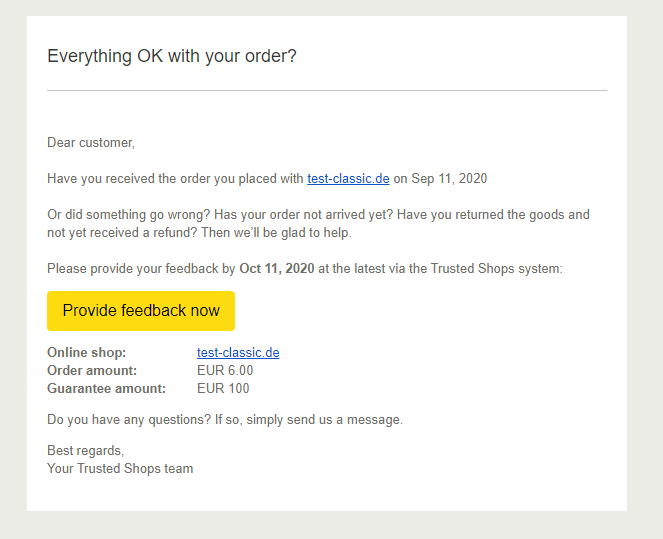Click the Have you received the order text
The image size is (663, 539).
[175, 179]
